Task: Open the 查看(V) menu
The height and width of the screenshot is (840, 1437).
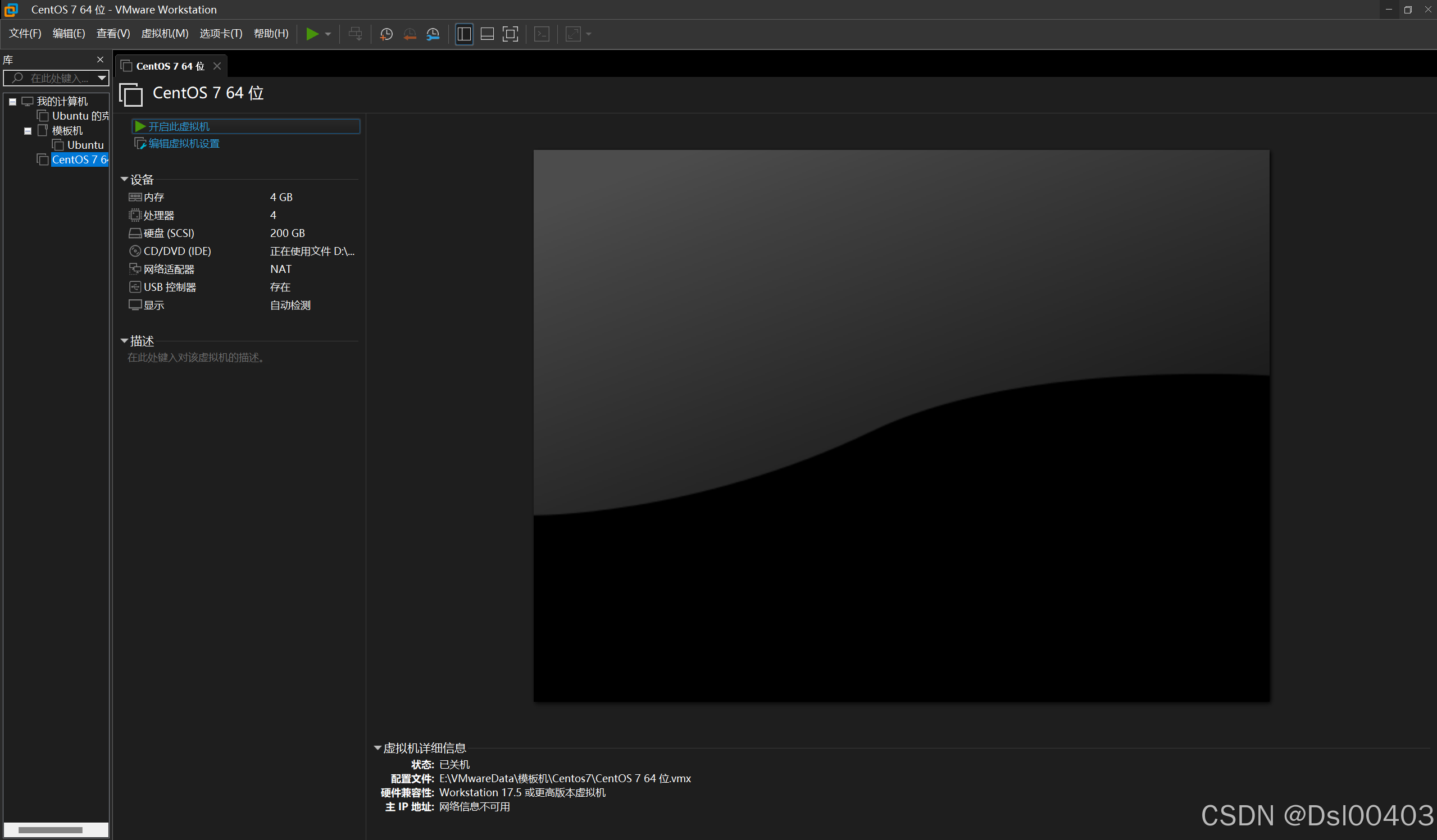Action: [x=113, y=34]
